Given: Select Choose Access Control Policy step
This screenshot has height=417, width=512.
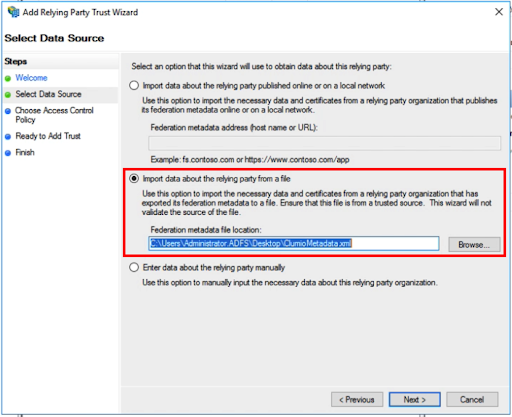Looking at the screenshot, I should coord(54,115).
